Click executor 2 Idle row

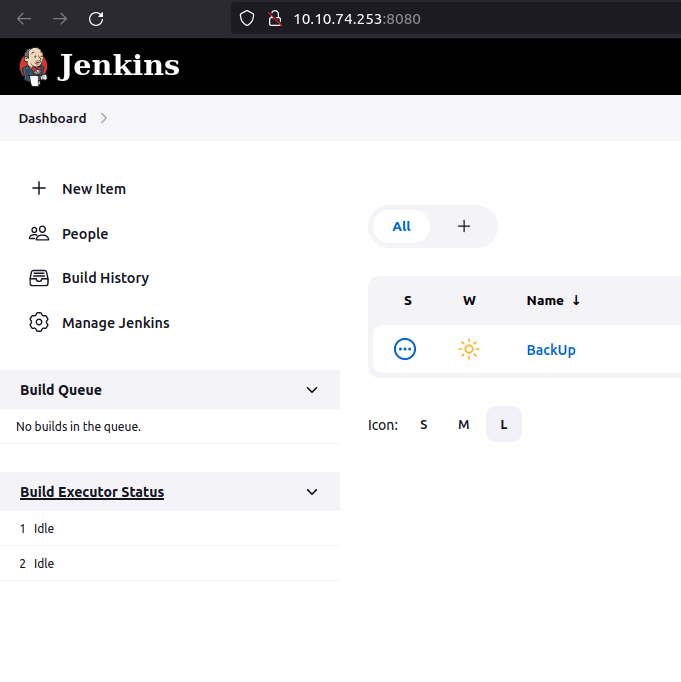pyautogui.click(x=170, y=563)
